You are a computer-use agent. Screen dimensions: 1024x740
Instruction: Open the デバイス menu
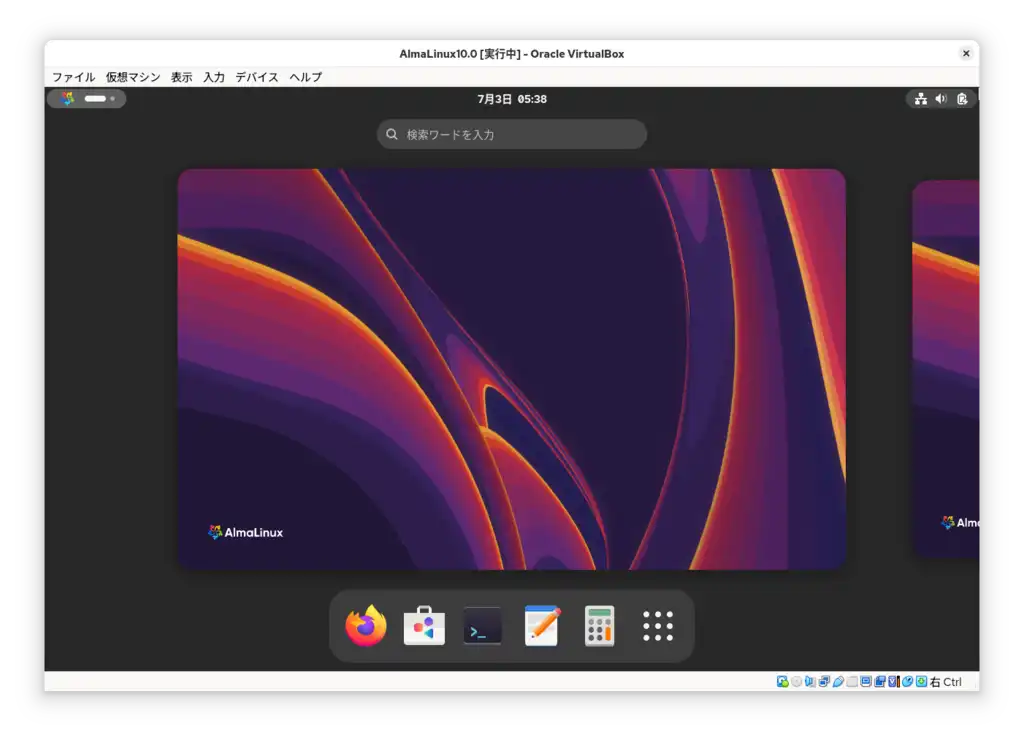click(256, 77)
